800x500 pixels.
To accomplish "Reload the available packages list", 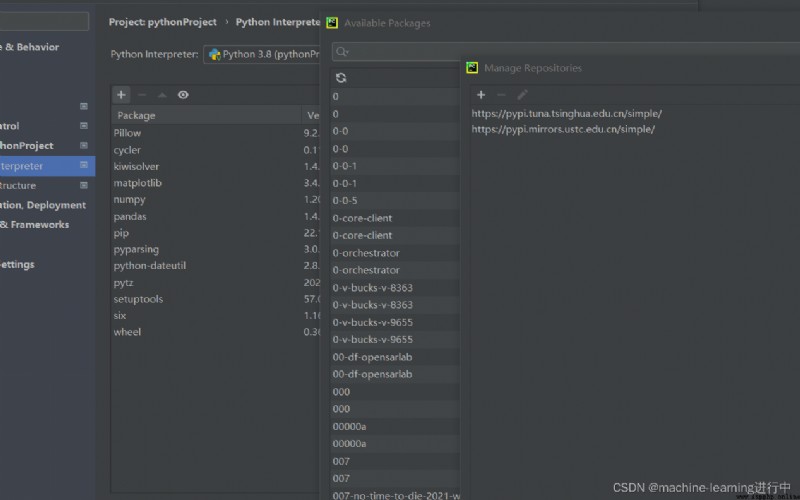I will [x=341, y=78].
